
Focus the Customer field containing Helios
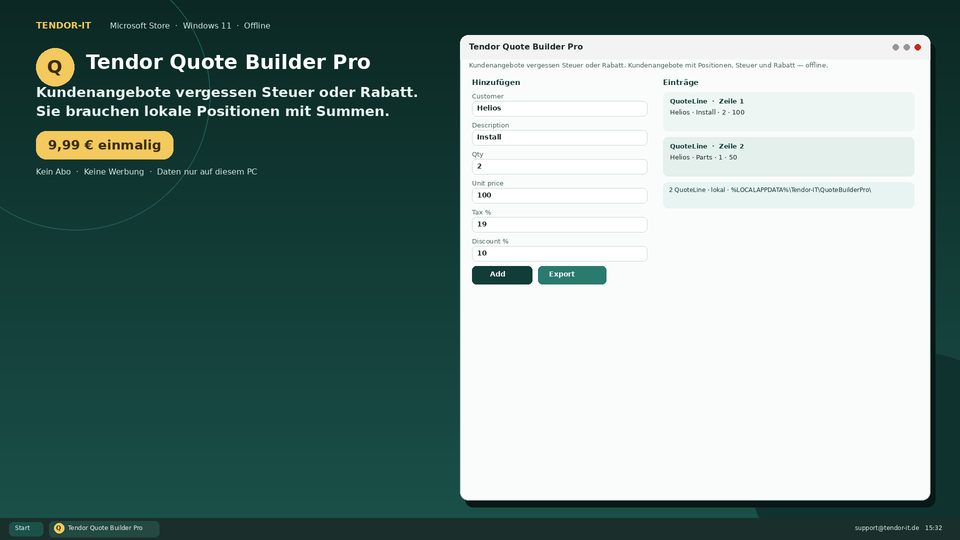tap(559, 108)
